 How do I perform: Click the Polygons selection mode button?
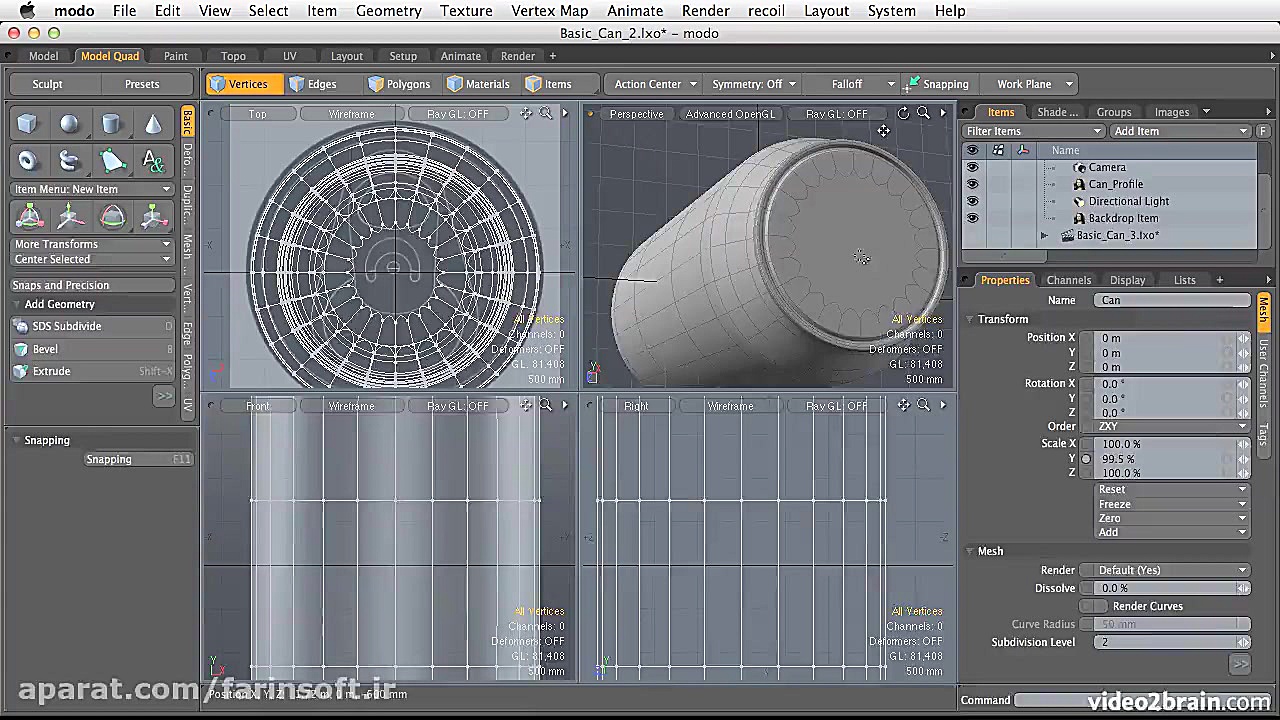click(399, 84)
